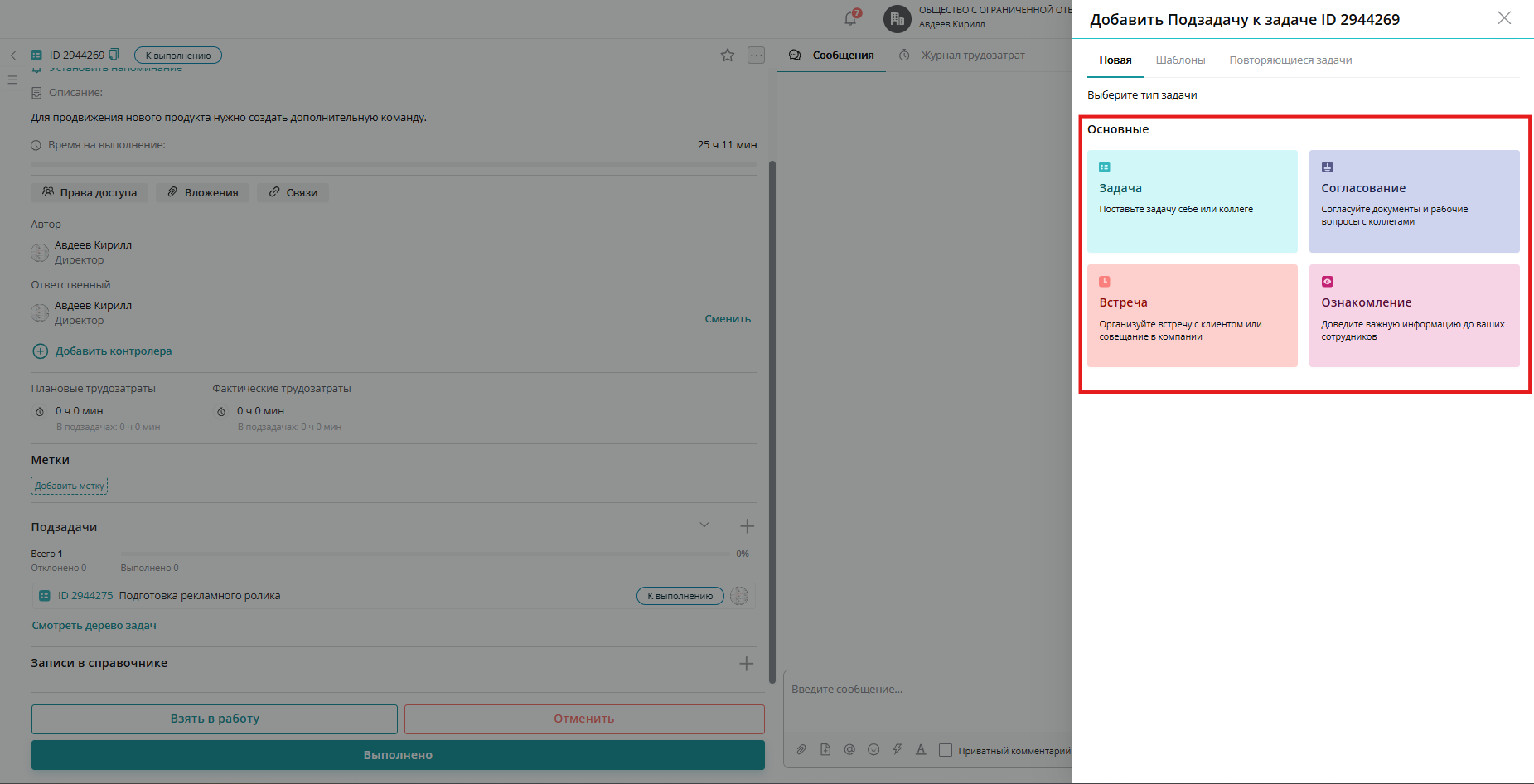This screenshot has width=1534, height=784.
Task: Switch to the Шаблоны tab
Action: tap(1180, 60)
